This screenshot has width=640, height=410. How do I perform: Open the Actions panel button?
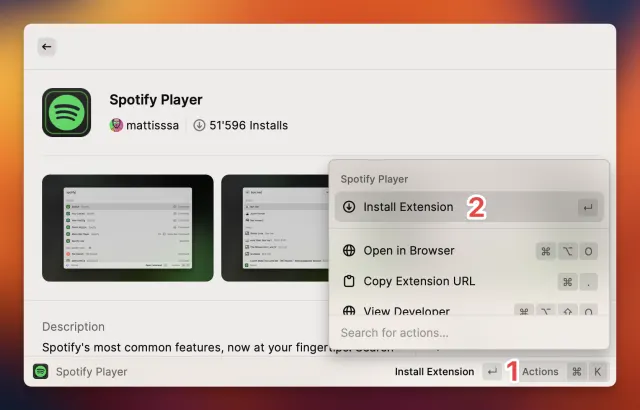(540, 372)
